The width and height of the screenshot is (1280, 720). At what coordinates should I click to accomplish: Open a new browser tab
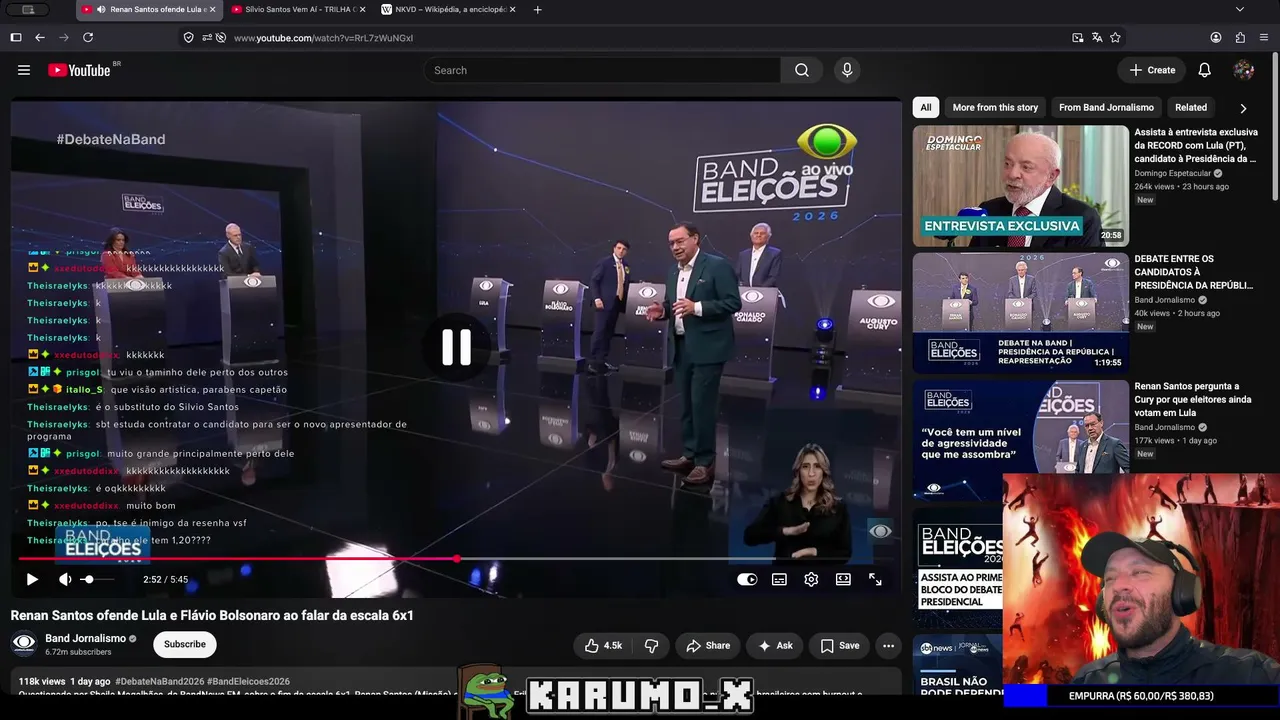coord(537,9)
